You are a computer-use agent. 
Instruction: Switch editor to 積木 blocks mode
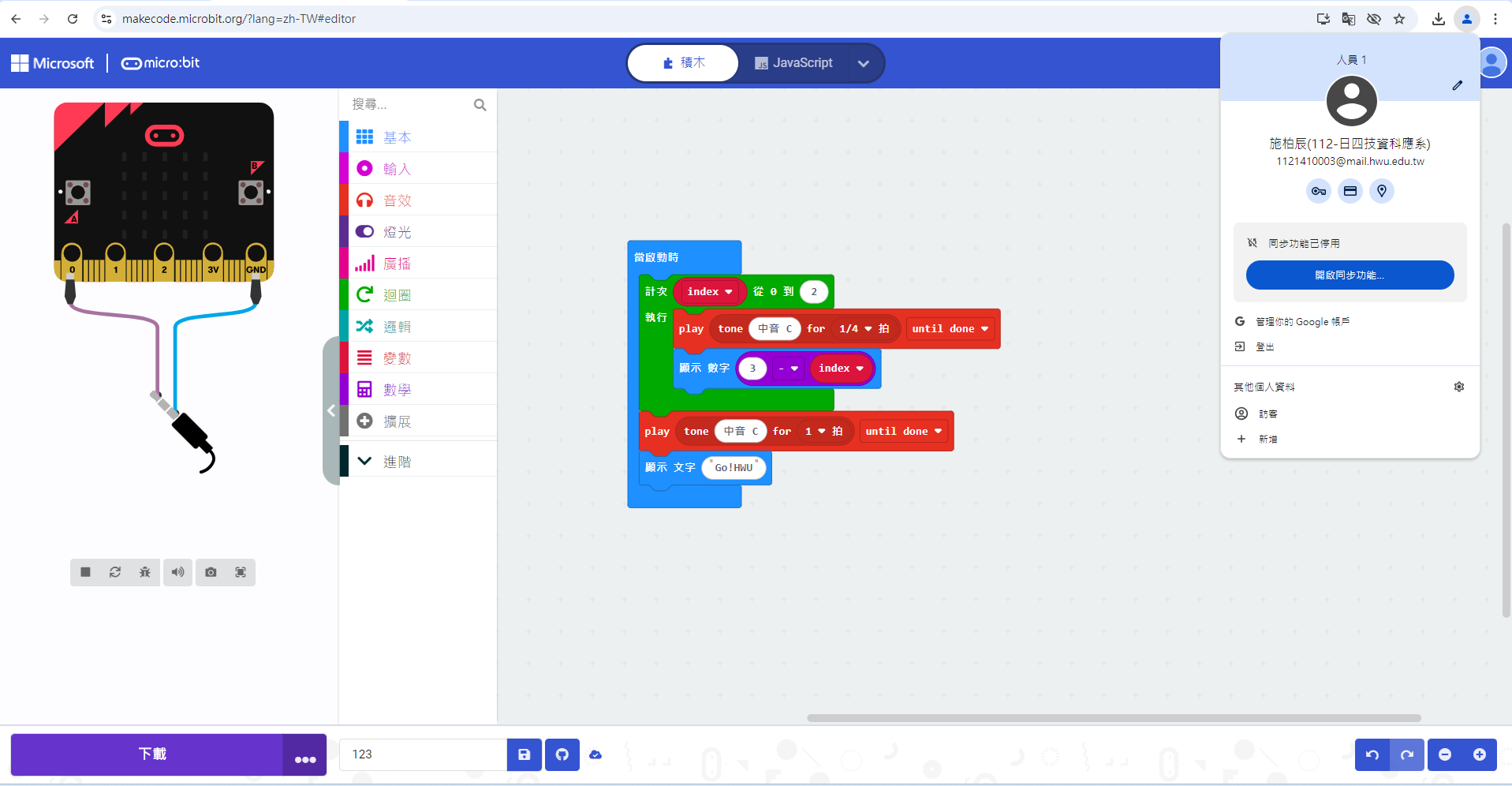684,63
